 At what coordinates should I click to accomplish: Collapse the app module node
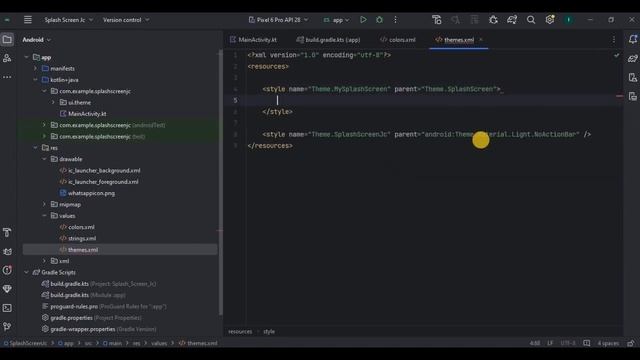coord(27,57)
